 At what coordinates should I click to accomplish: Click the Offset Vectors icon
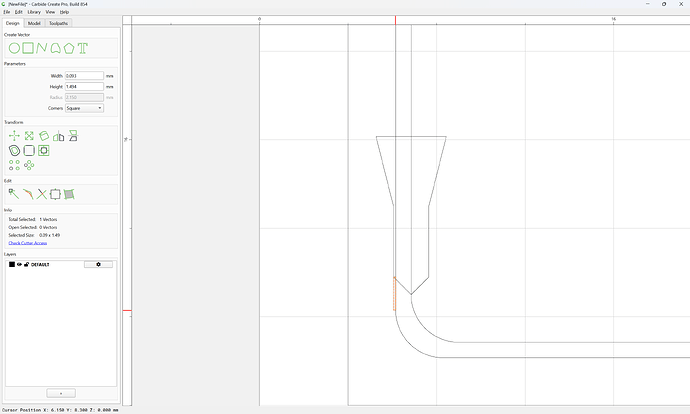pyautogui.click(x=14, y=150)
